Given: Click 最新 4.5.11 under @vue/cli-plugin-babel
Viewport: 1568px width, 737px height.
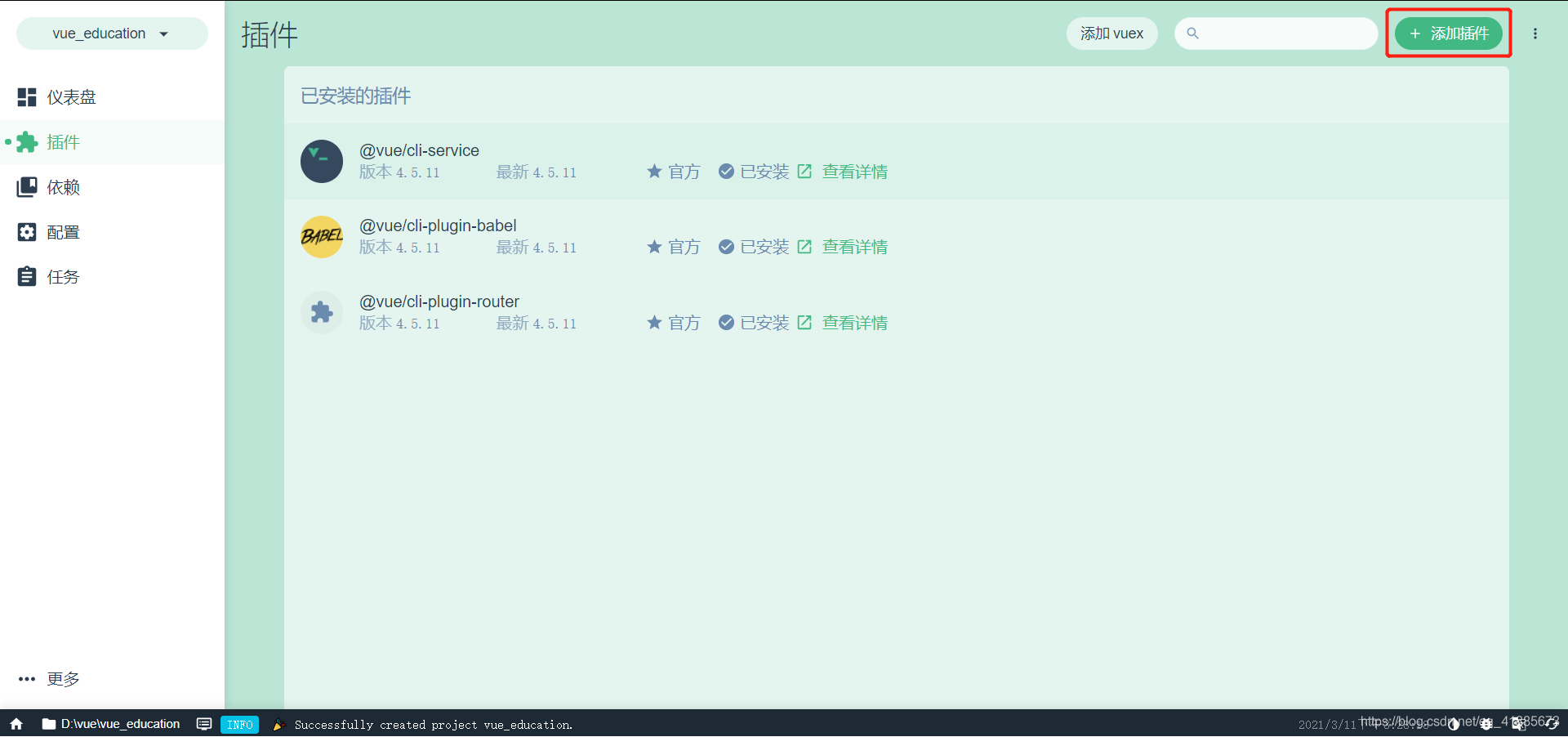Looking at the screenshot, I should coord(537,248).
